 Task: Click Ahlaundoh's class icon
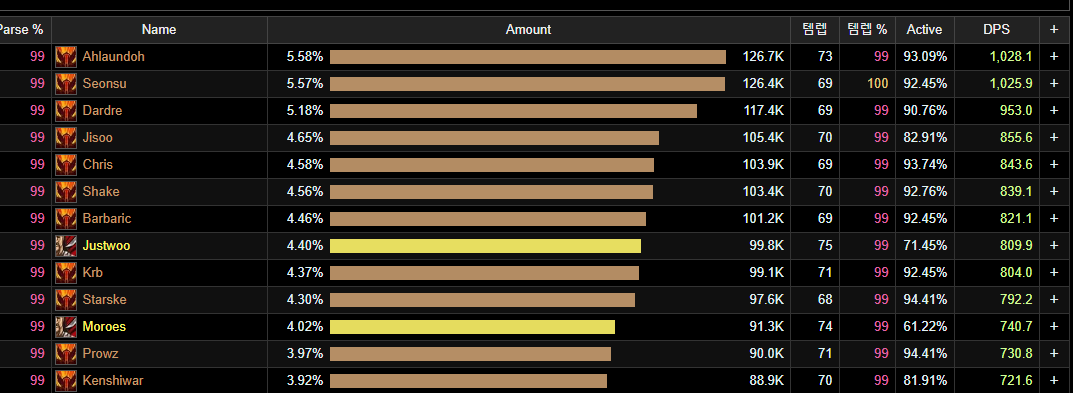pos(66,57)
